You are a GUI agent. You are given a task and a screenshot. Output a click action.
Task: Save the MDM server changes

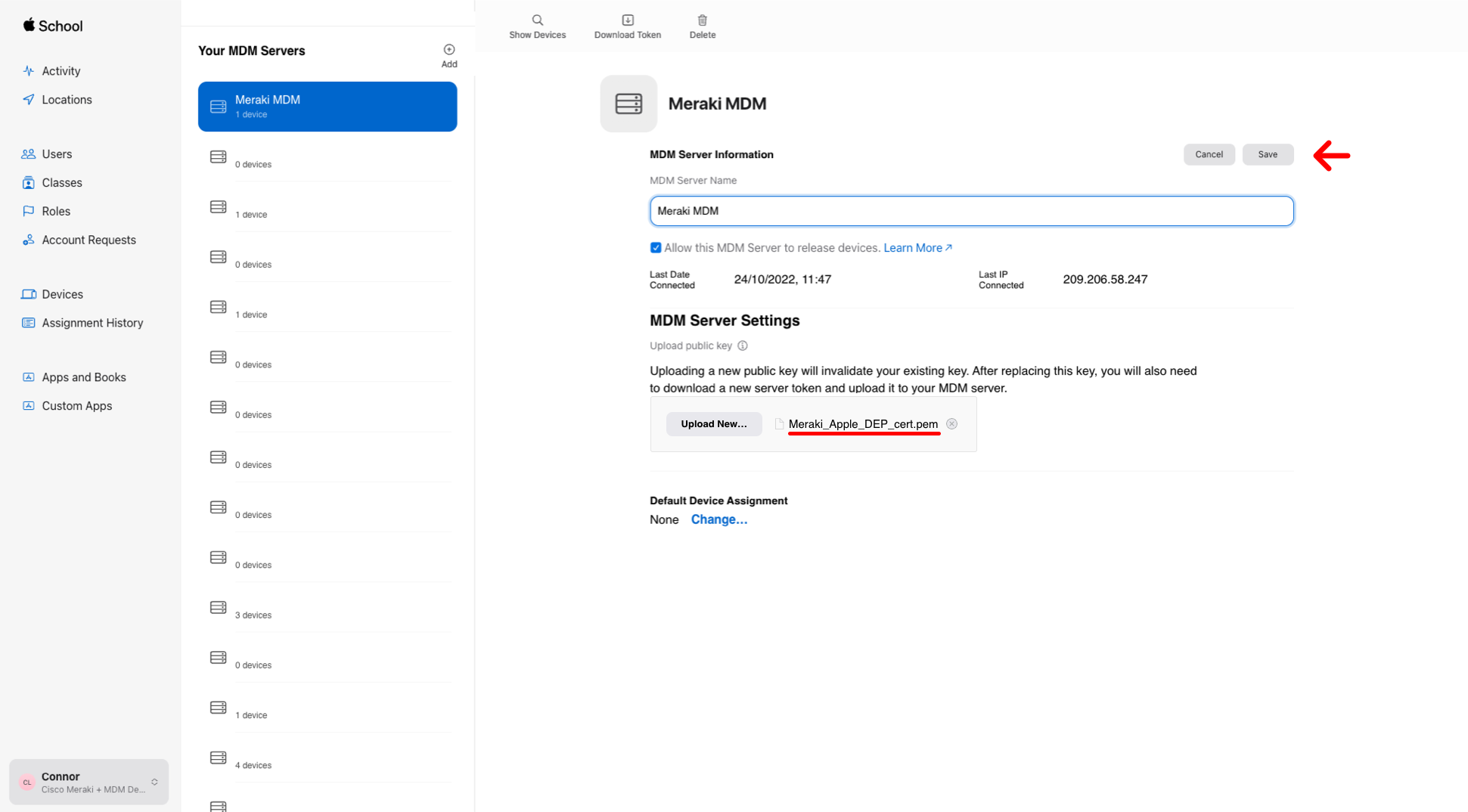pyautogui.click(x=1267, y=154)
